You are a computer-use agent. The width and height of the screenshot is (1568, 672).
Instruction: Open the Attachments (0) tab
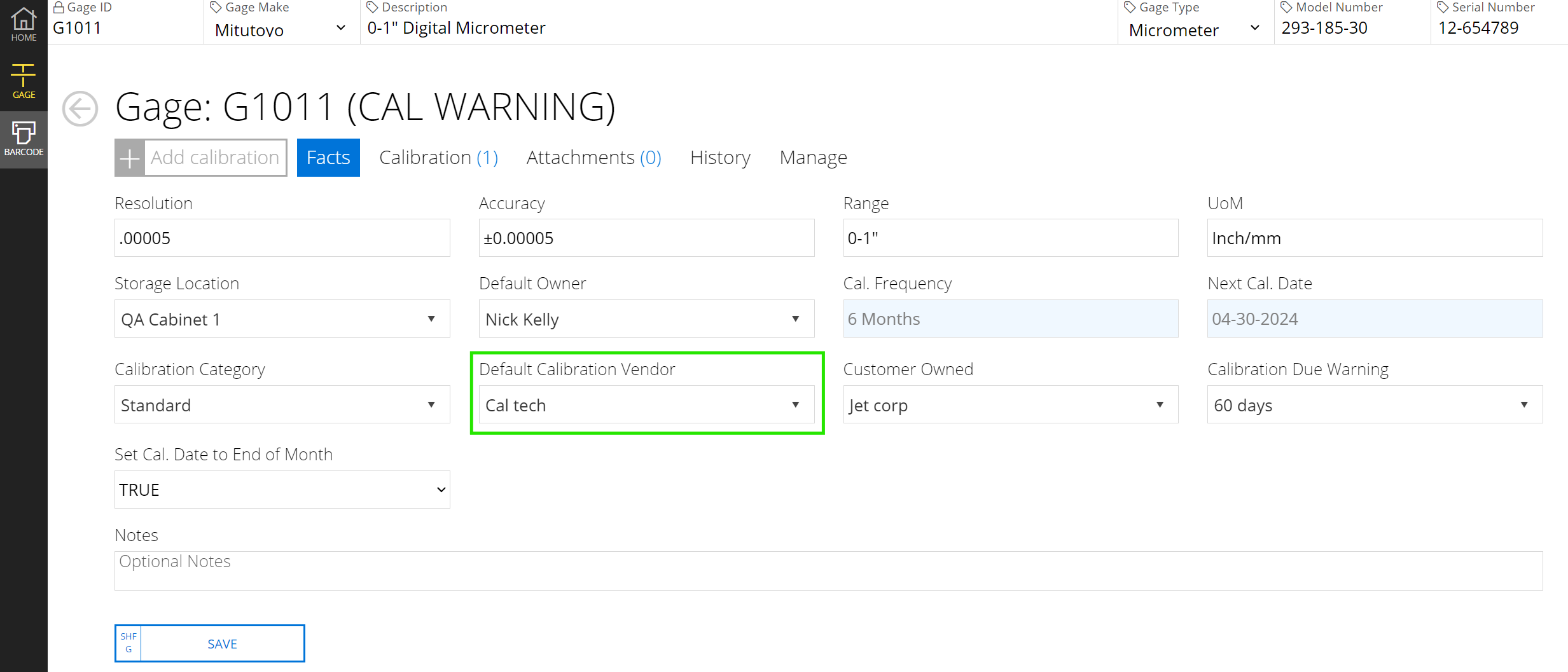click(594, 158)
